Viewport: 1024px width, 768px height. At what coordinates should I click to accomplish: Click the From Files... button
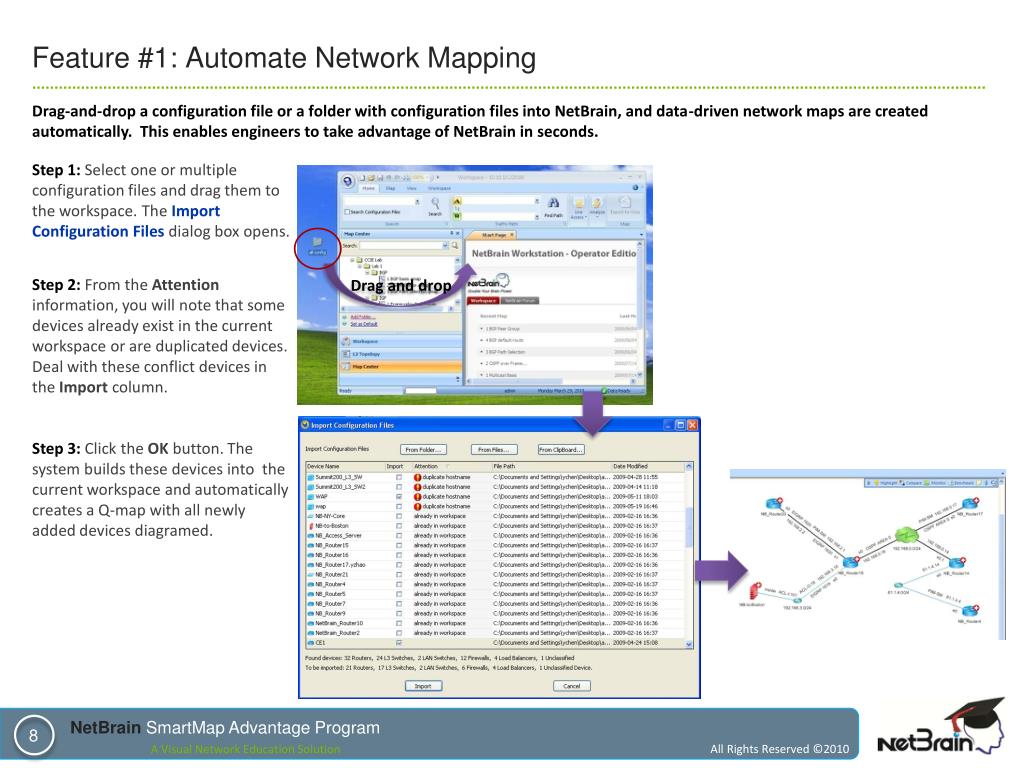tap(494, 449)
